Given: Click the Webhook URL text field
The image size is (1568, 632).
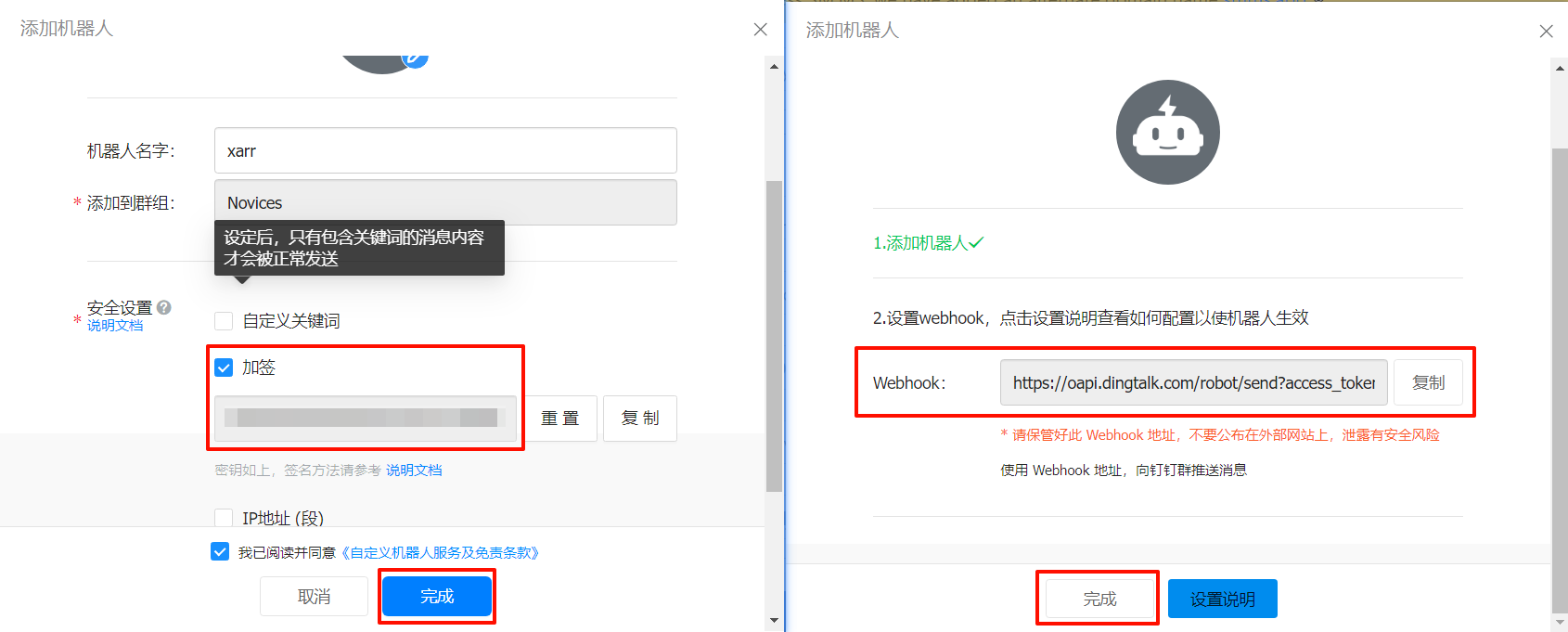Looking at the screenshot, I should pyautogui.click(x=1193, y=382).
